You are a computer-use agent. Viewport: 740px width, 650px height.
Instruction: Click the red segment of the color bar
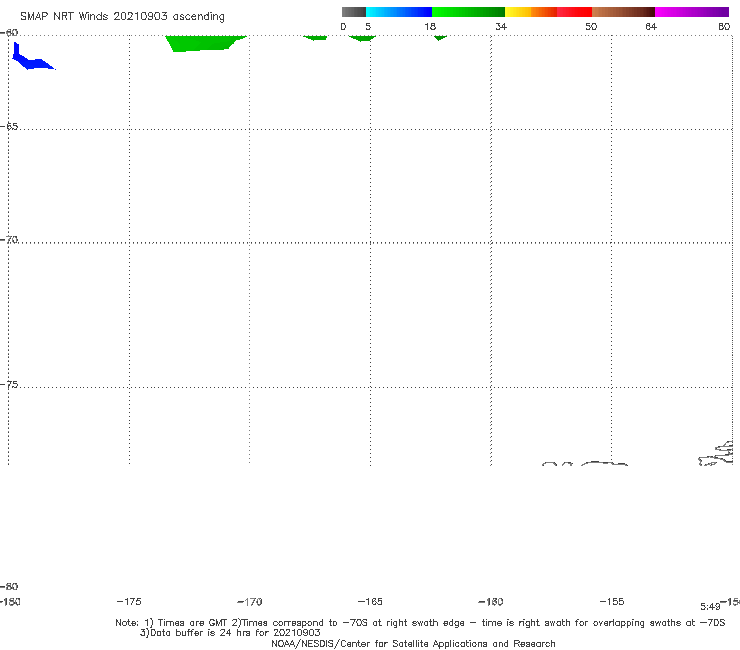pyautogui.click(x=574, y=12)
